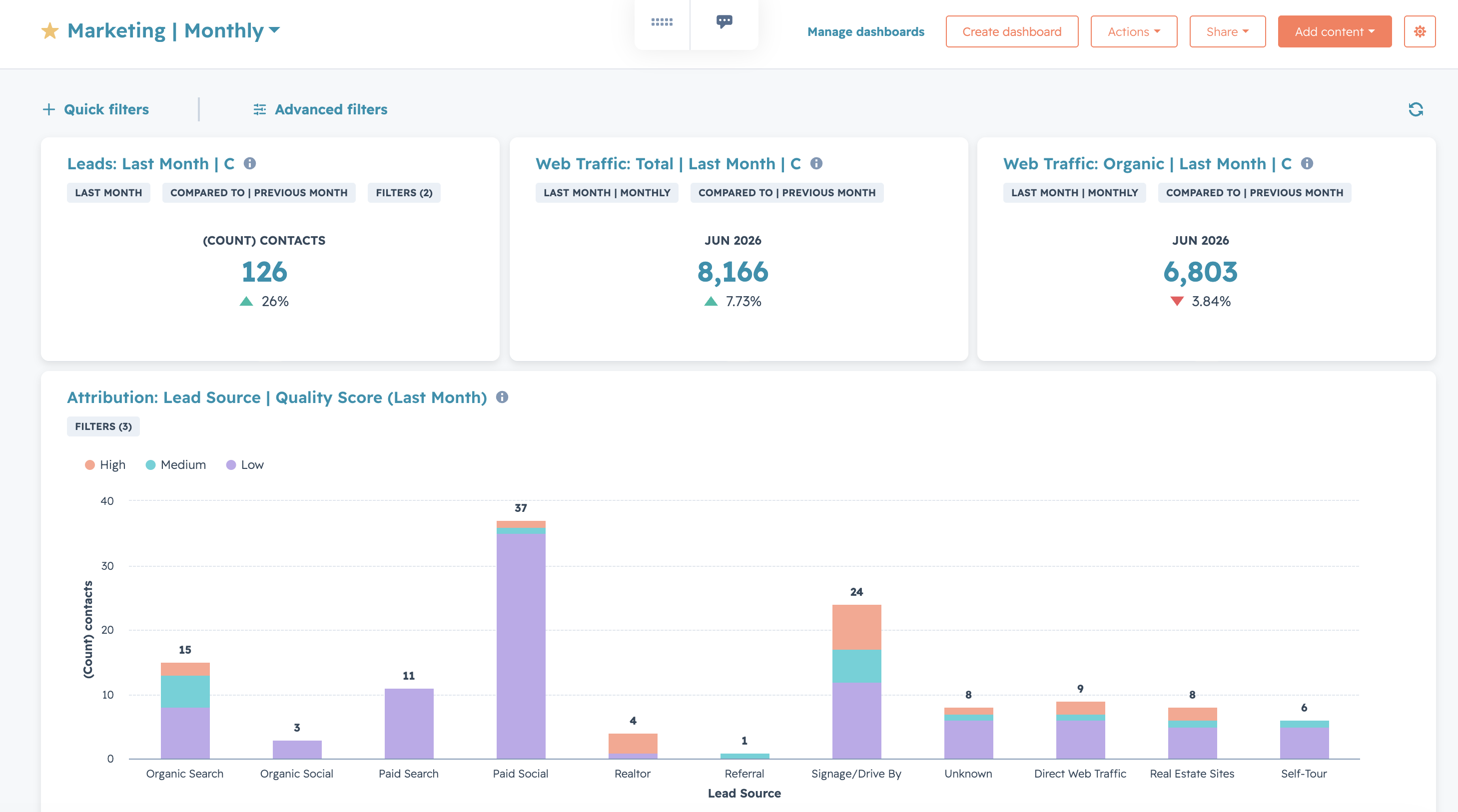The height and width of the screenshot is (812, 1458).
Task: Click the Paid Social axis label
Action: pos(521,774)
